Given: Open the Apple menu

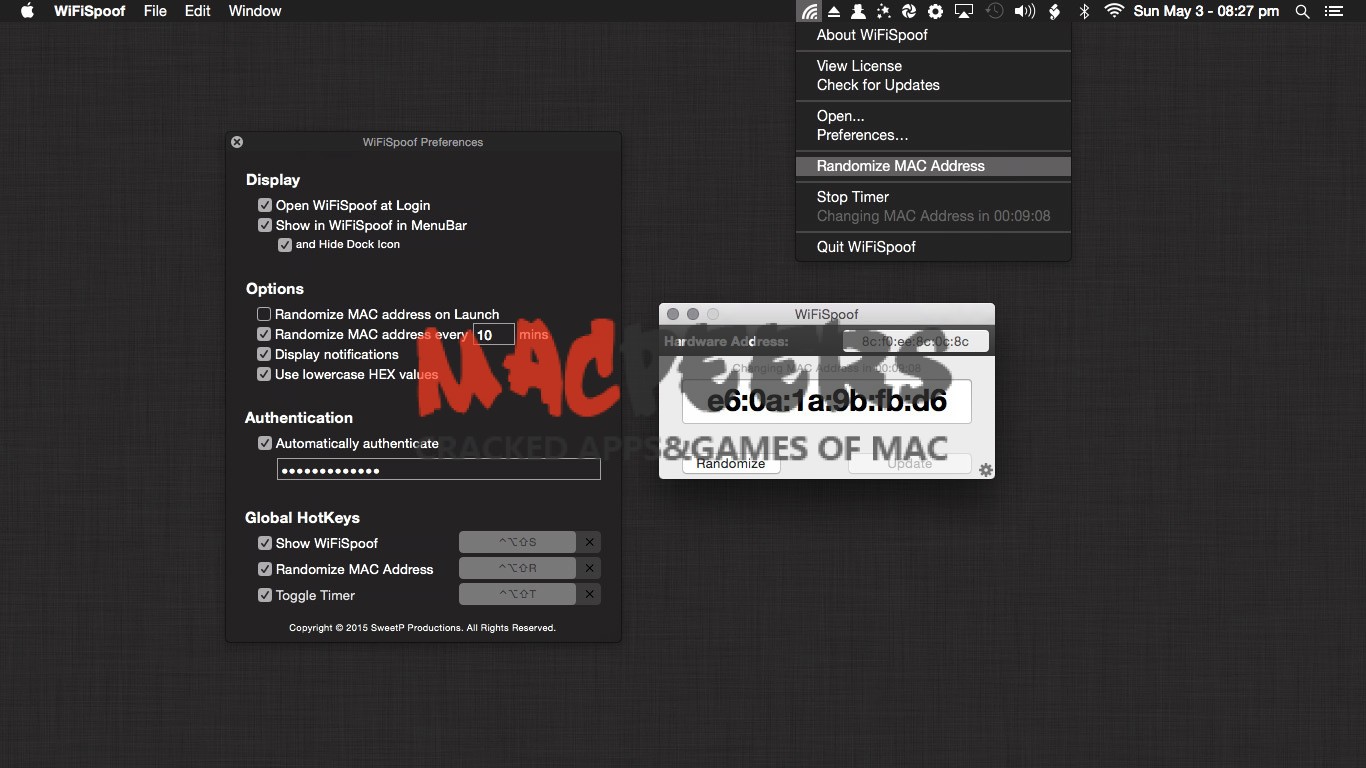Looking at the screenshot, I should (27, 11).
